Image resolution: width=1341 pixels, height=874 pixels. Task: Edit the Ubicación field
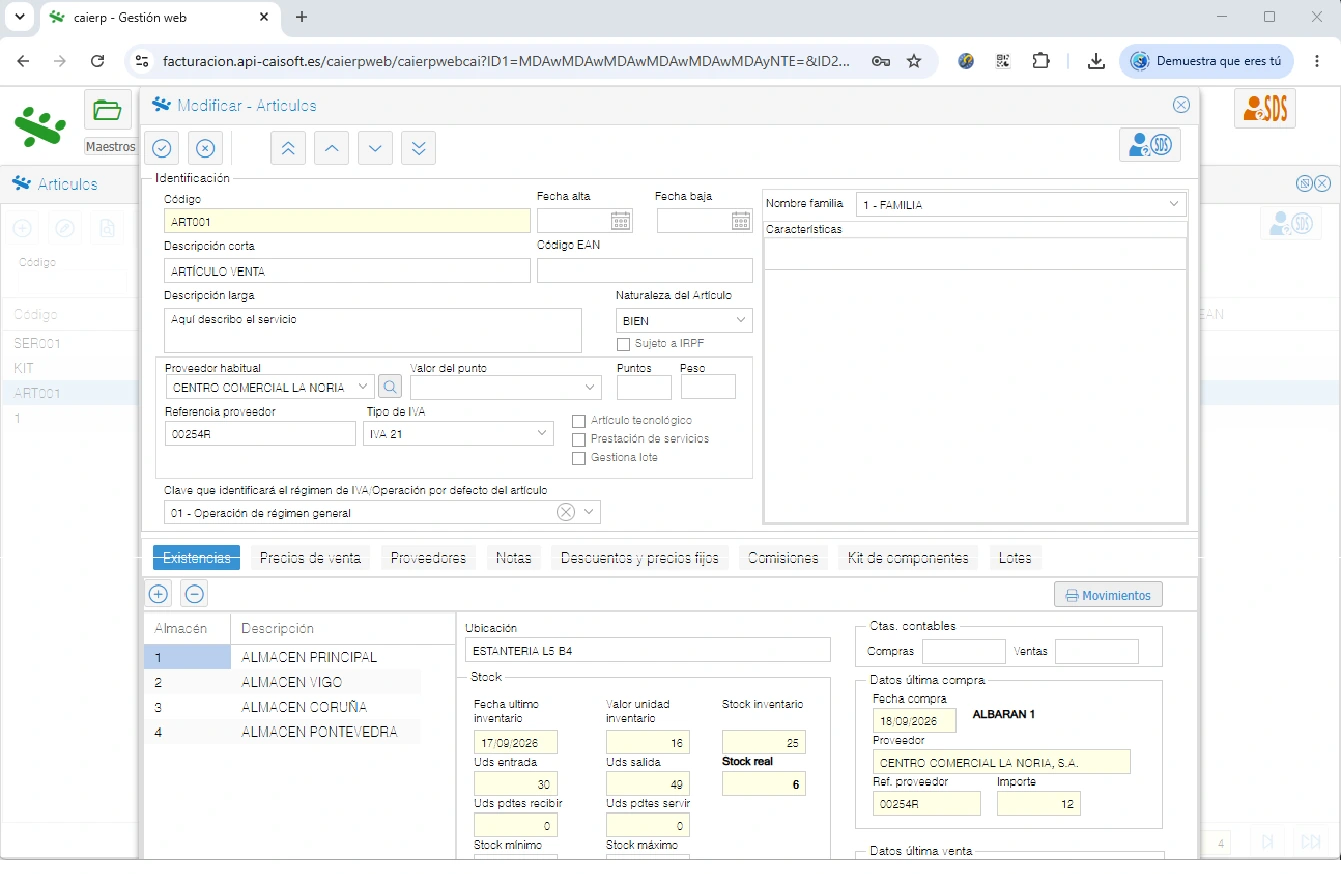pyautogui.click(x=648, y=650)
